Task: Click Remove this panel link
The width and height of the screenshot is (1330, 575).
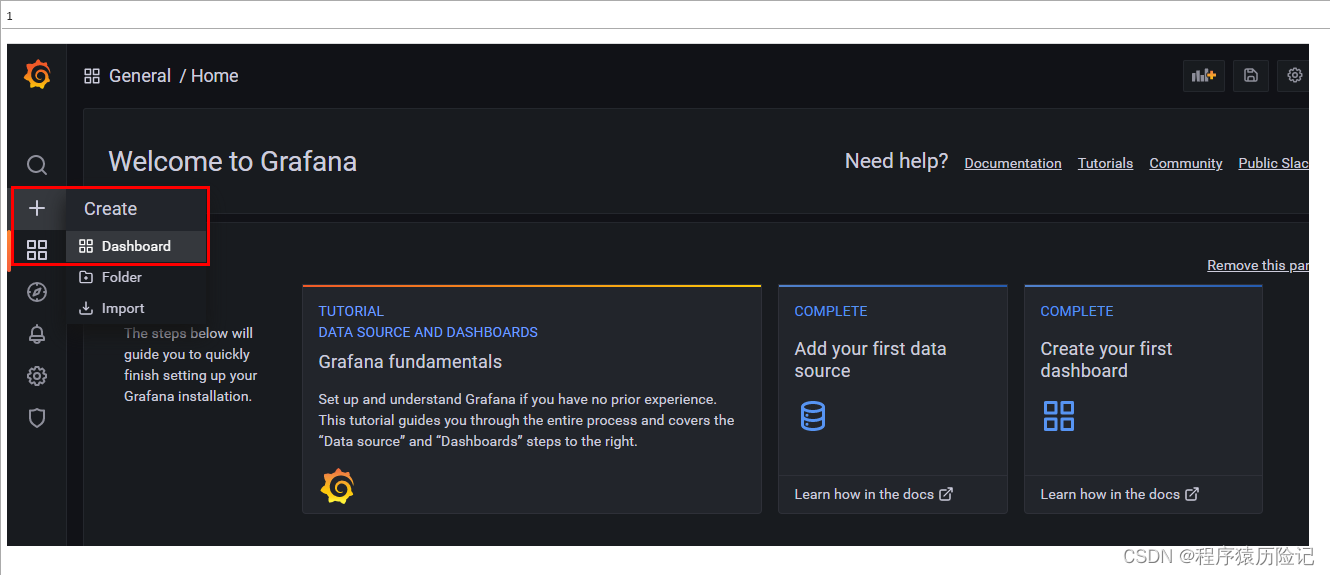Action: (x=1258, y=265)
